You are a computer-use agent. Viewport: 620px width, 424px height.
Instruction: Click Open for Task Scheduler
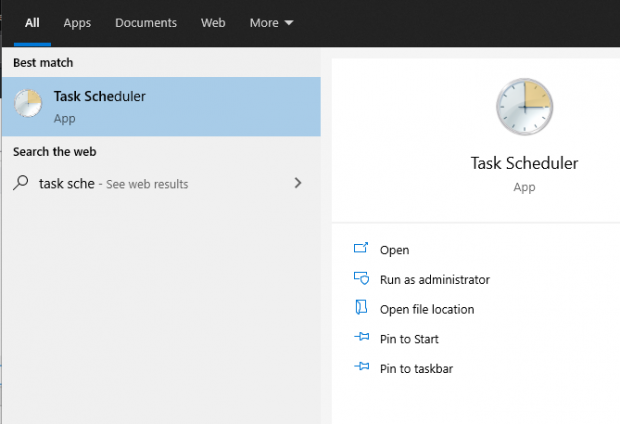point(394,250)
